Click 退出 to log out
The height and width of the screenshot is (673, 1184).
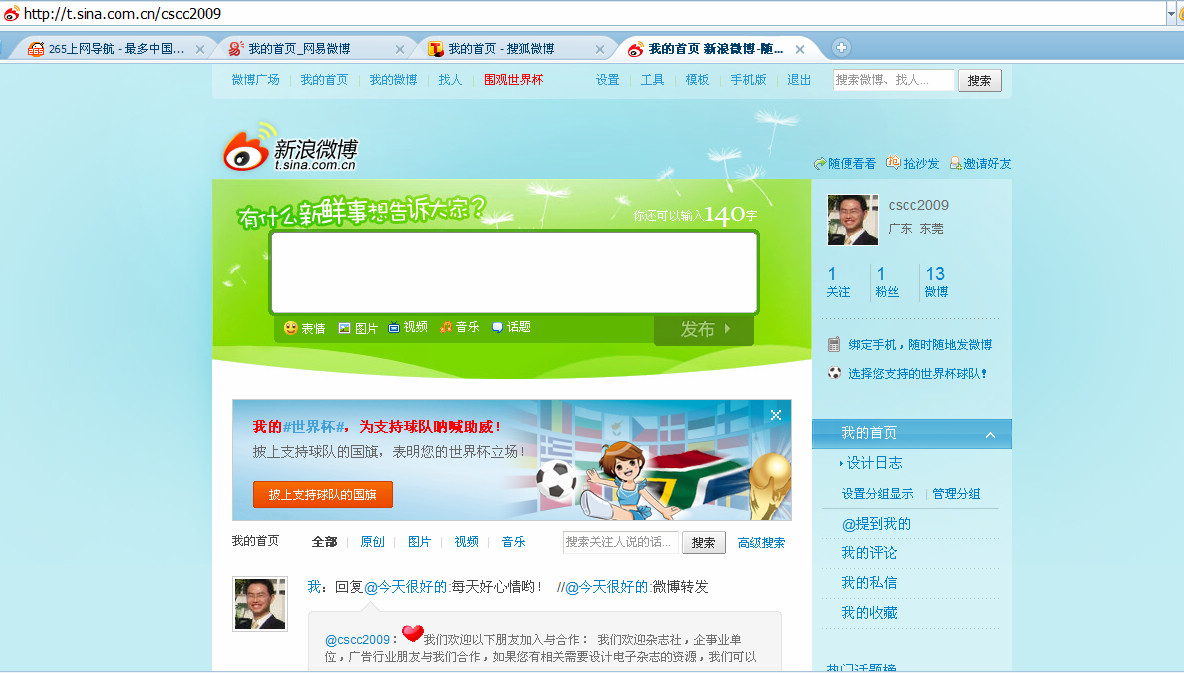pos(799,80)
